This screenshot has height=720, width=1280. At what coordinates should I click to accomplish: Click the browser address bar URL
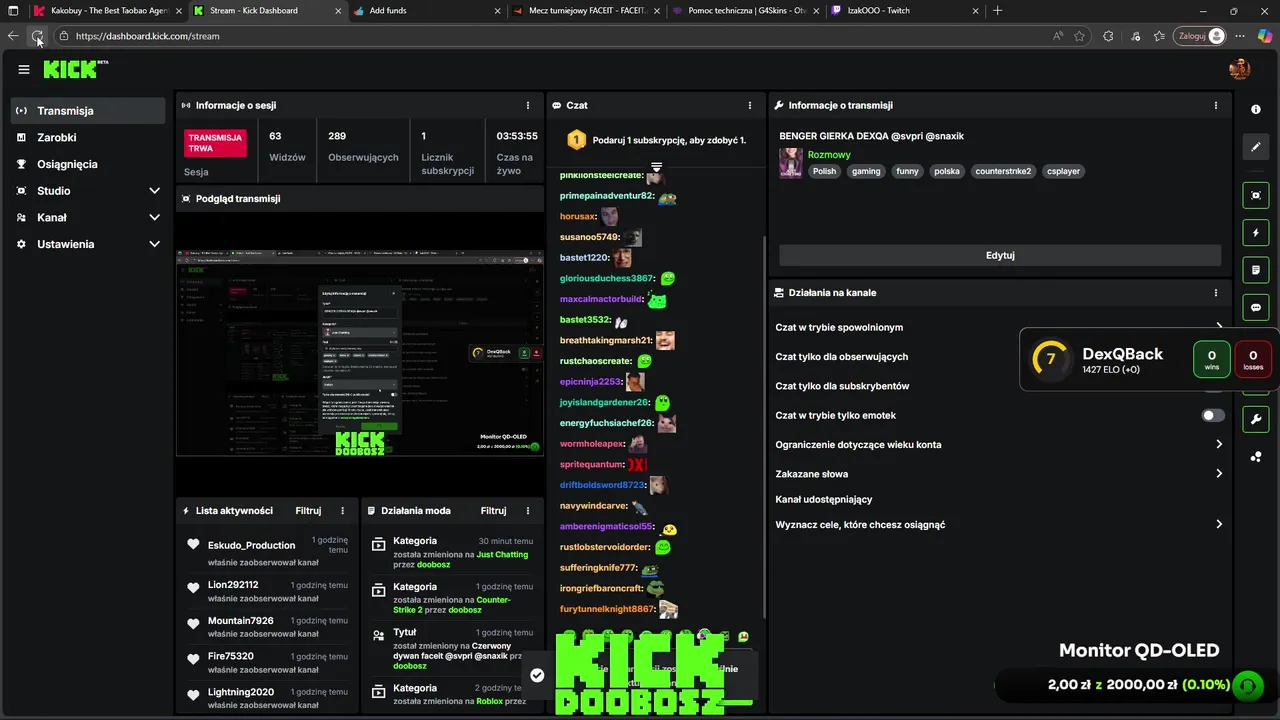tap(147, 36)
